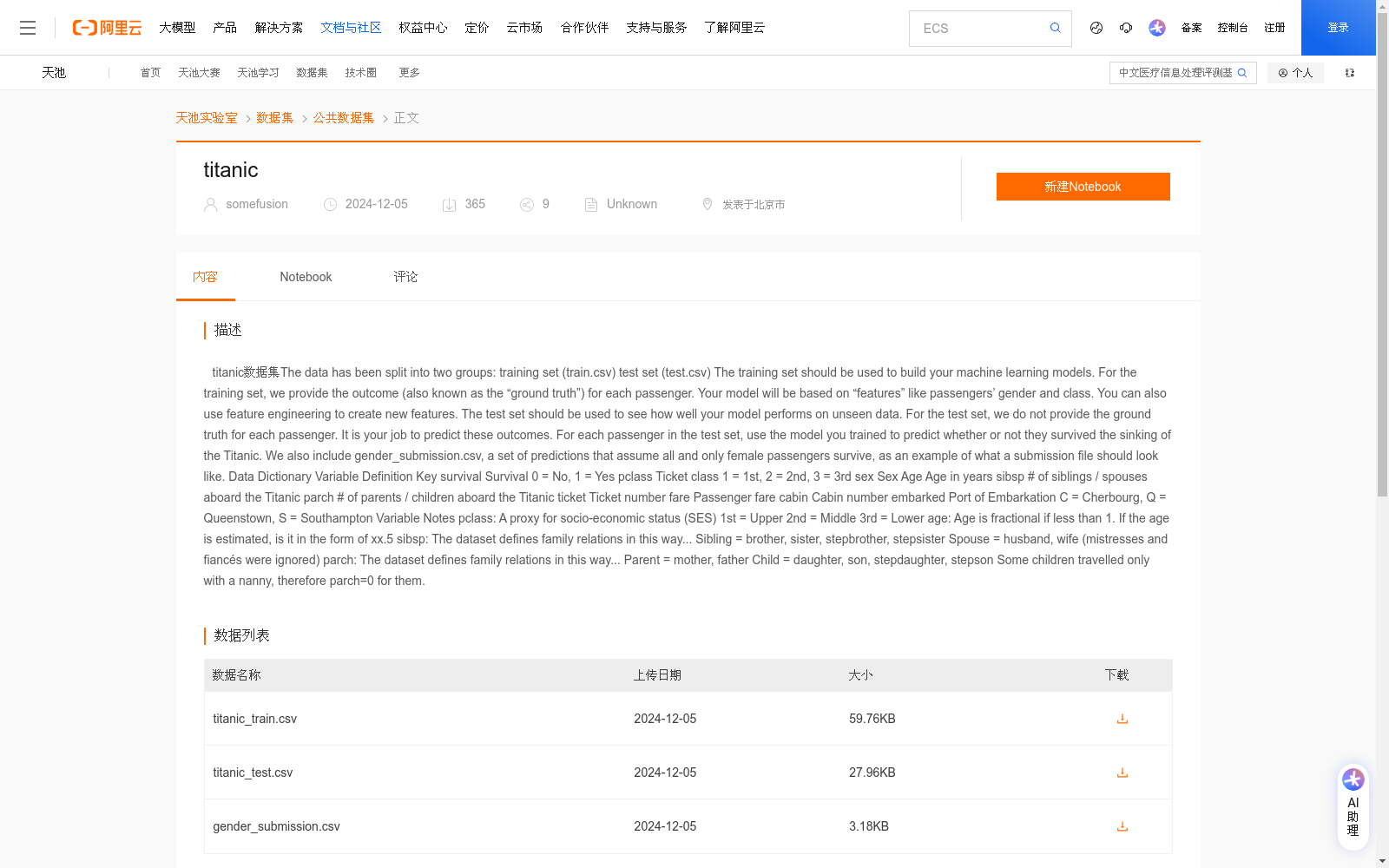Switch to the 评论 tab
Screen dimensions: 1389x868
[405, 277]
